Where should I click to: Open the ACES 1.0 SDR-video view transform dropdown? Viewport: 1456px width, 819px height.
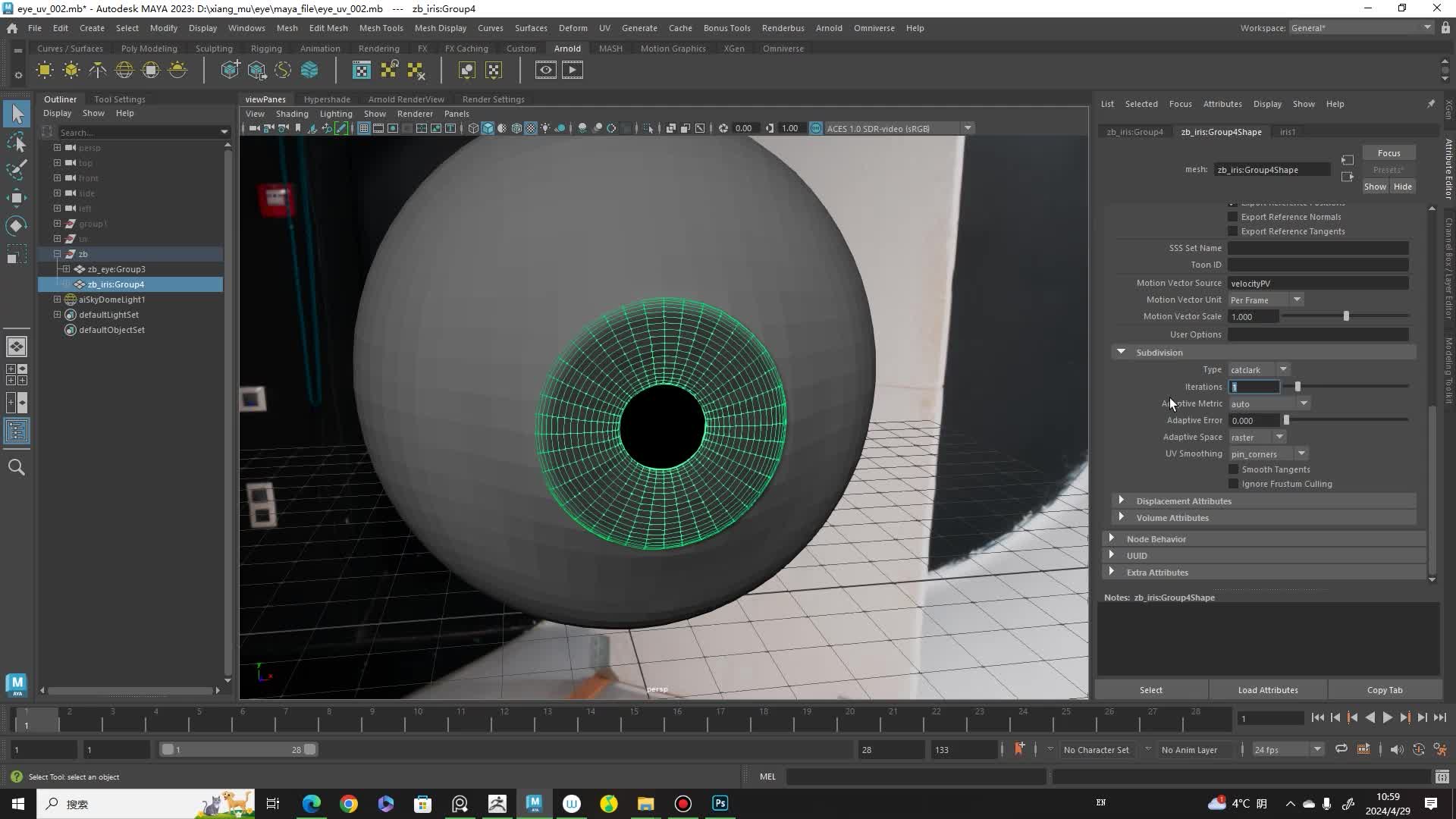tap(899, 128)
